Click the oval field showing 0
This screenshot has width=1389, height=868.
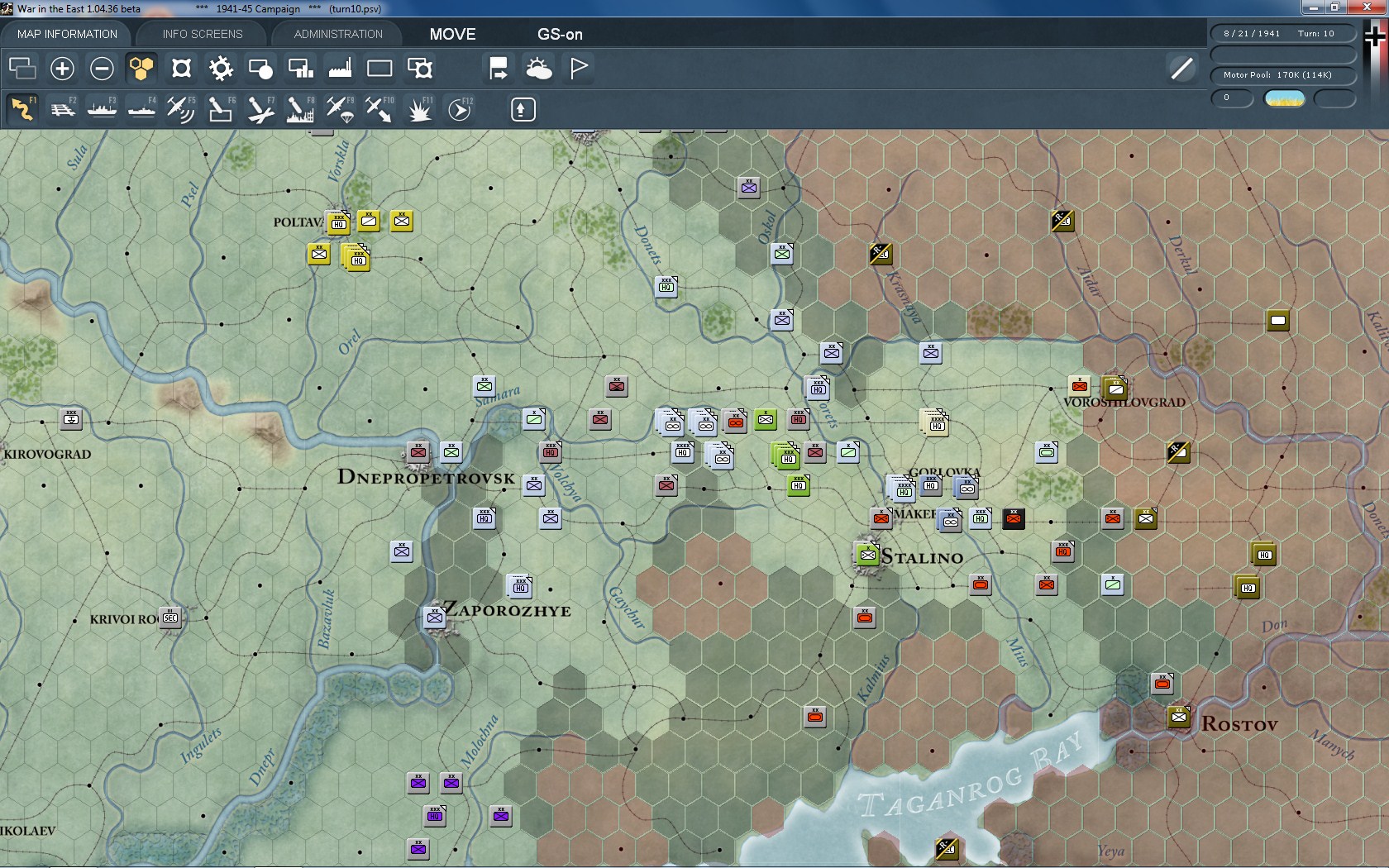click(1232, 98)
